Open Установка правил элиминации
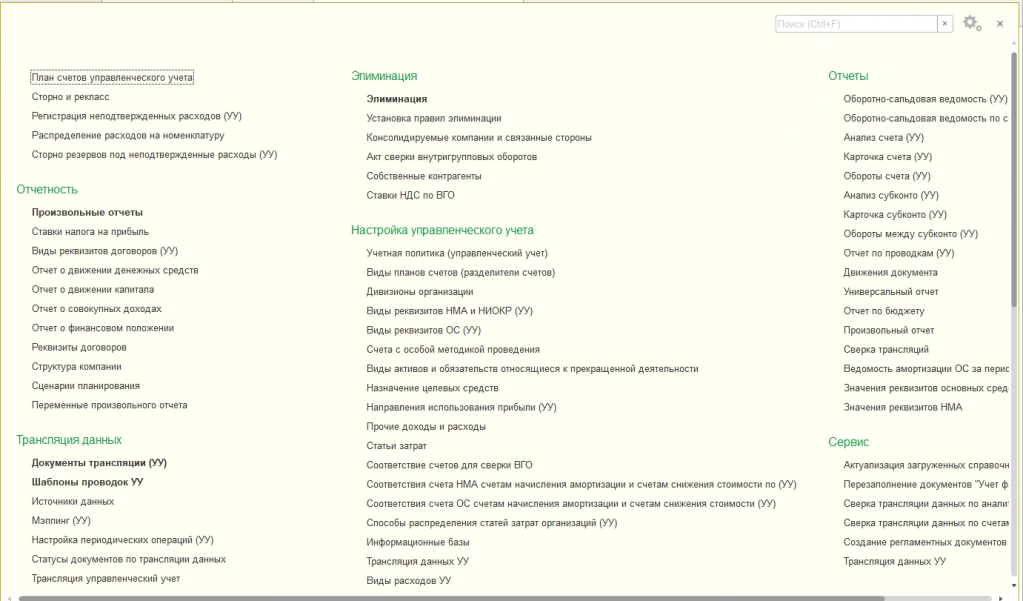Image resolution: width=1023 pixels, height=601 pixels. tap(434, 118)
